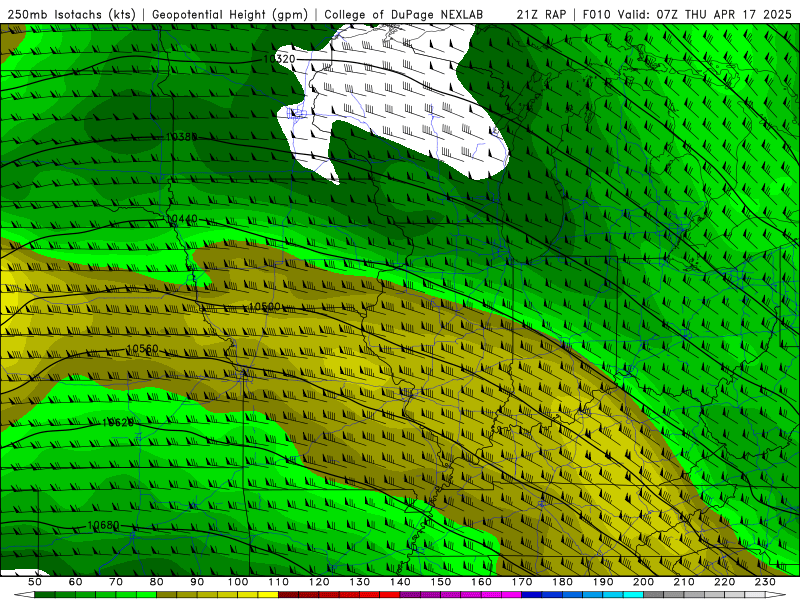Click the 10620 height contour label

point(118,422)
